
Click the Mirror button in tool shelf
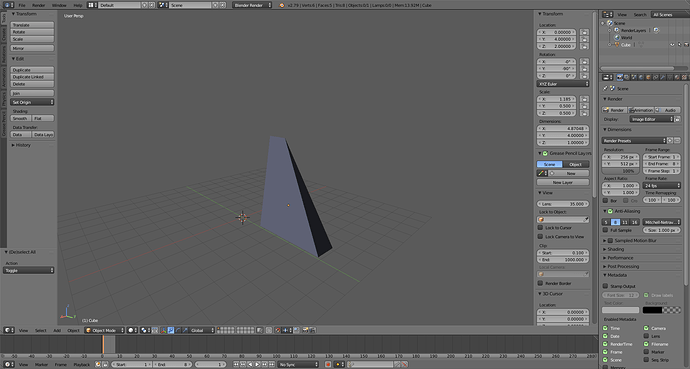pyautogui.click(x=32, y=48)
